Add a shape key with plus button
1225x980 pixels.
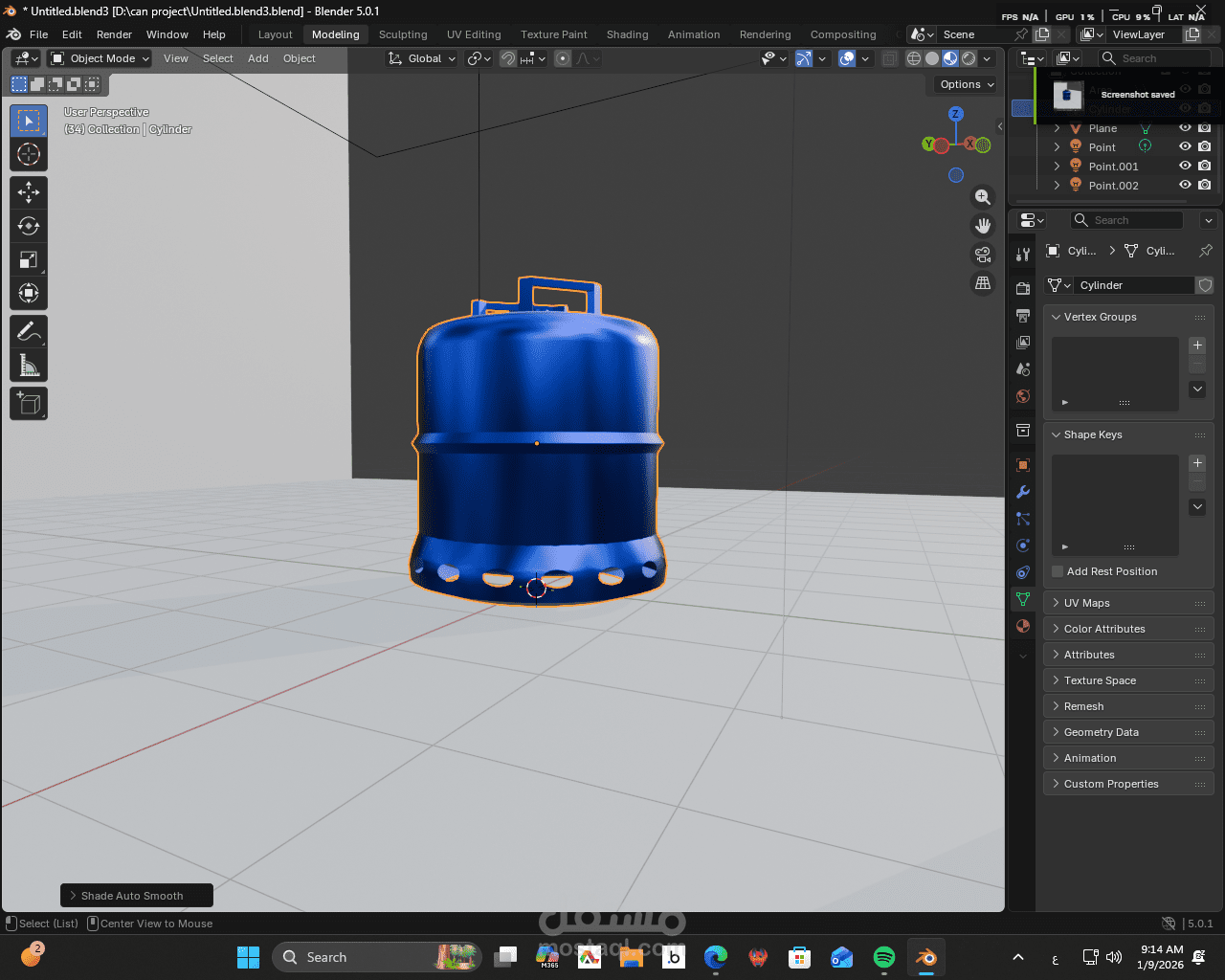tap(1197, 462)
